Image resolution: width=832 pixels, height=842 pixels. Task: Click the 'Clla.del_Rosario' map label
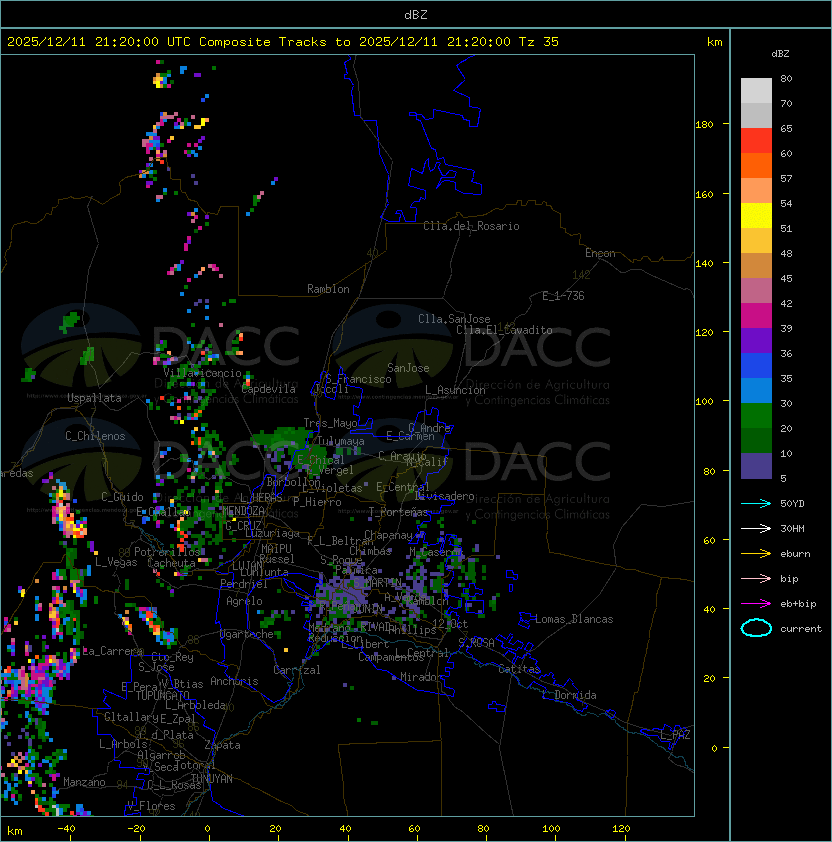pos(471,226)
